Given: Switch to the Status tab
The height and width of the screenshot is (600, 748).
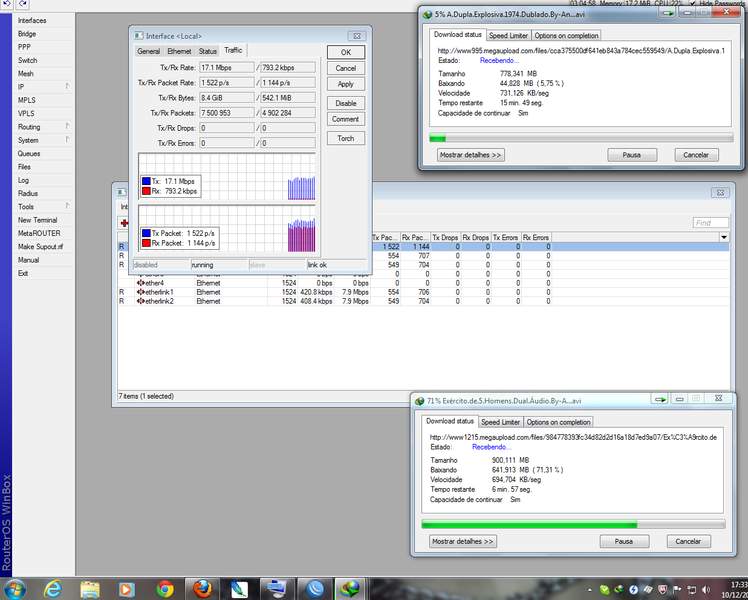Looking at the screenshot, I should (x=208, y=51).
